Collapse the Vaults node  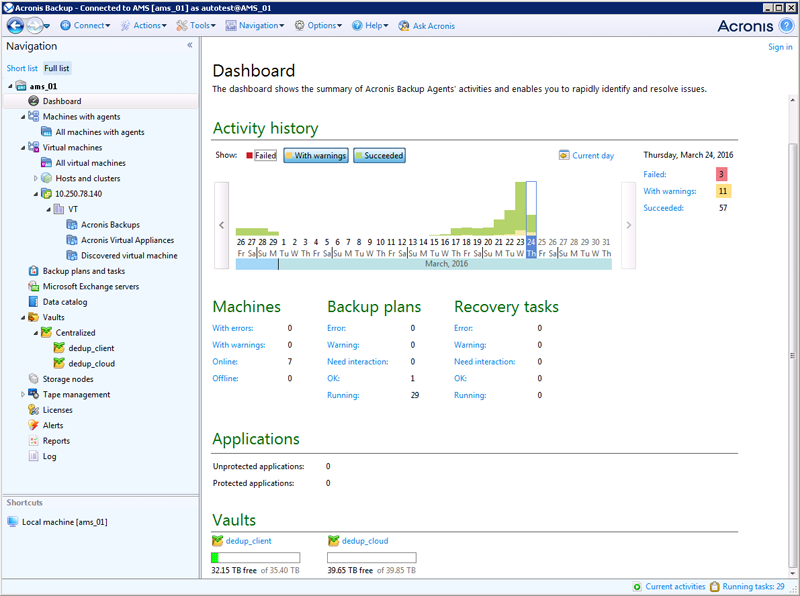23,317
